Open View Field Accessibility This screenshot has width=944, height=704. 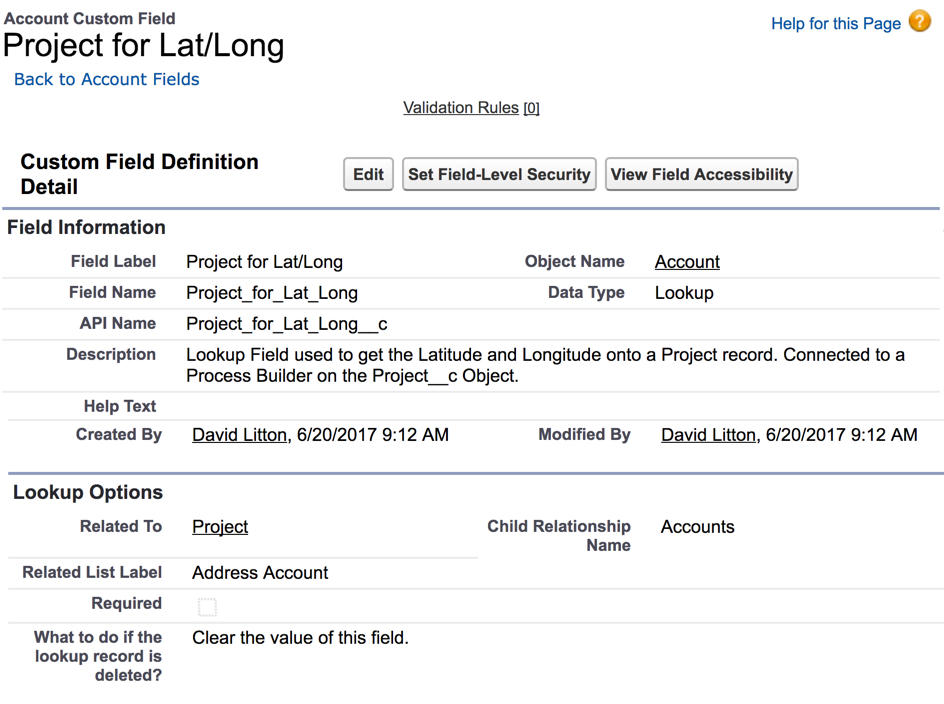[x=701, y=174]
